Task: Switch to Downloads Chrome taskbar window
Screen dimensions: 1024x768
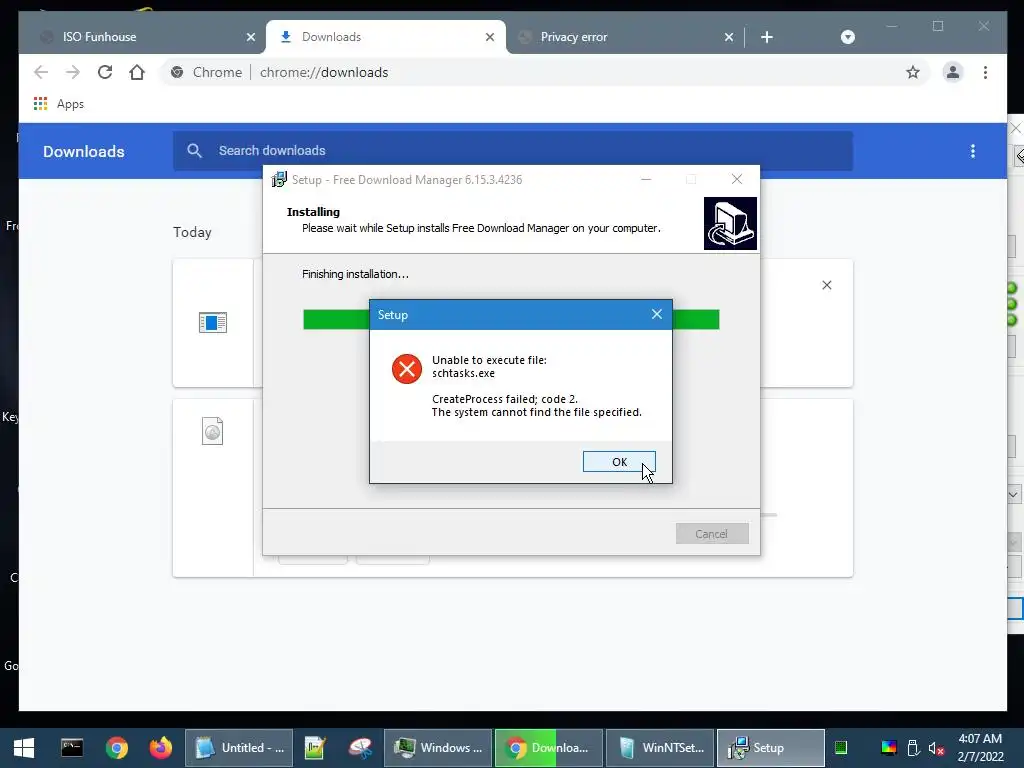Action: [x=549, y=748]
